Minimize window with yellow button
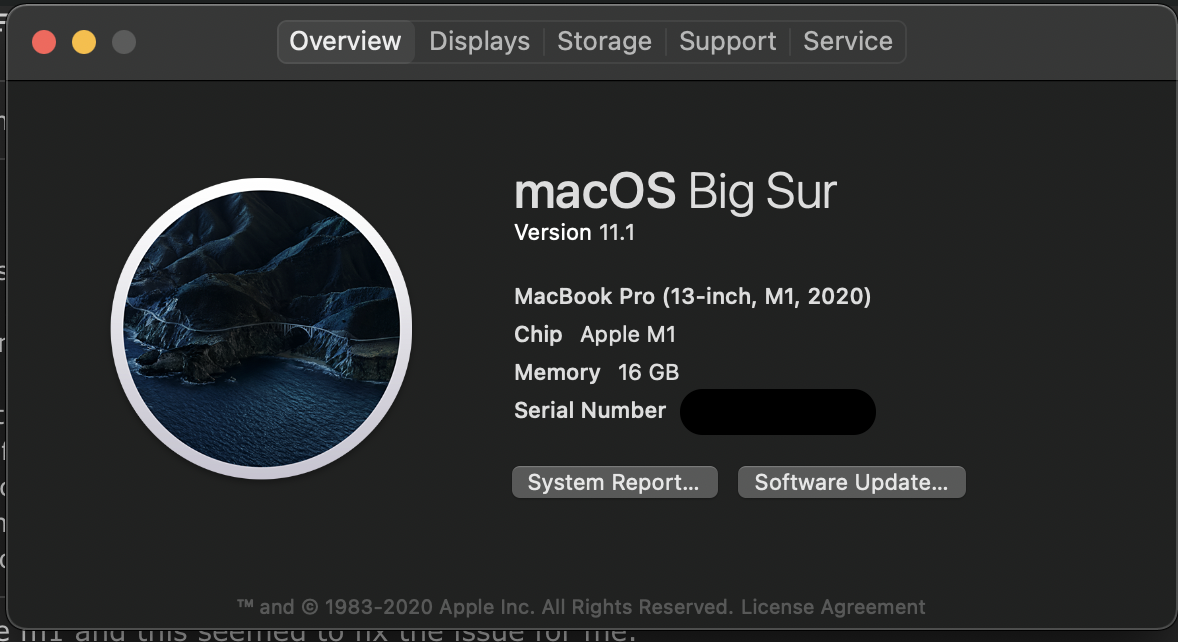Screen dimensions: 1178x642 [x=84, y=42]
